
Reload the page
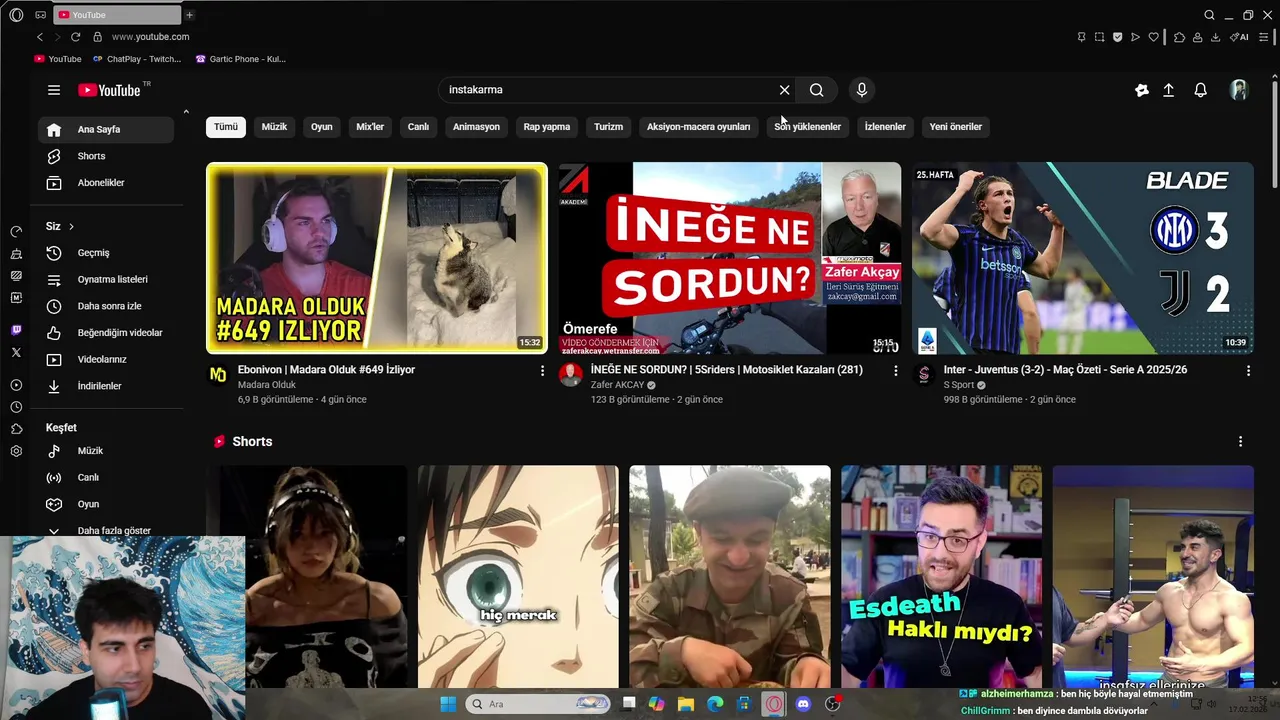click(x=75, y=37)
